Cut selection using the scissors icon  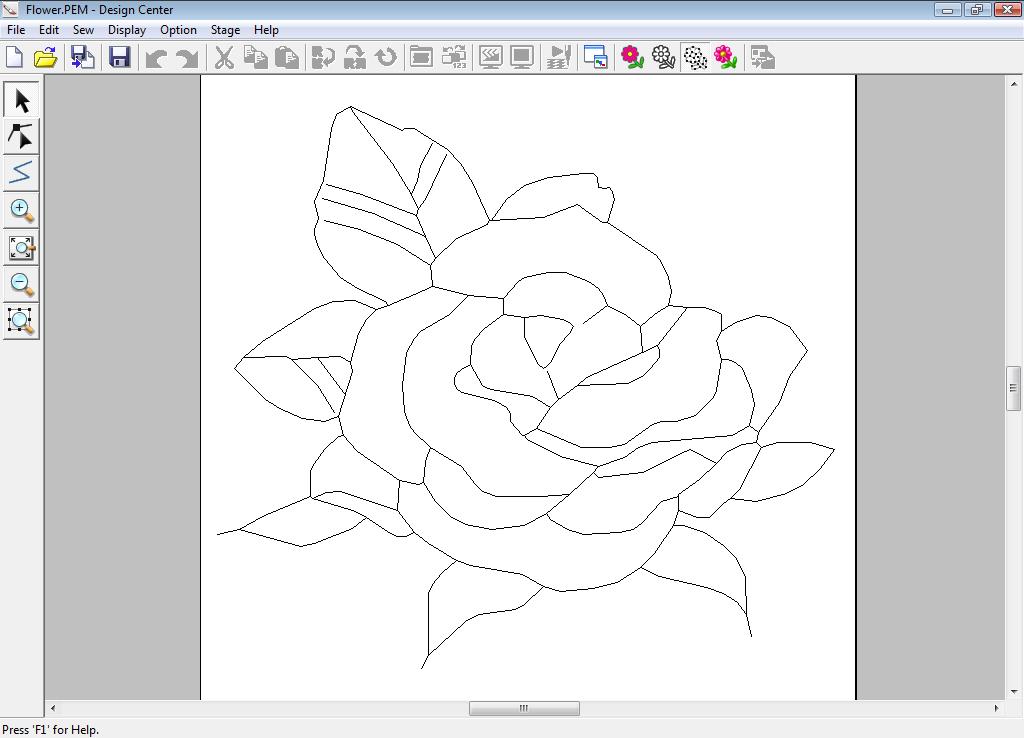pos(224,57)
